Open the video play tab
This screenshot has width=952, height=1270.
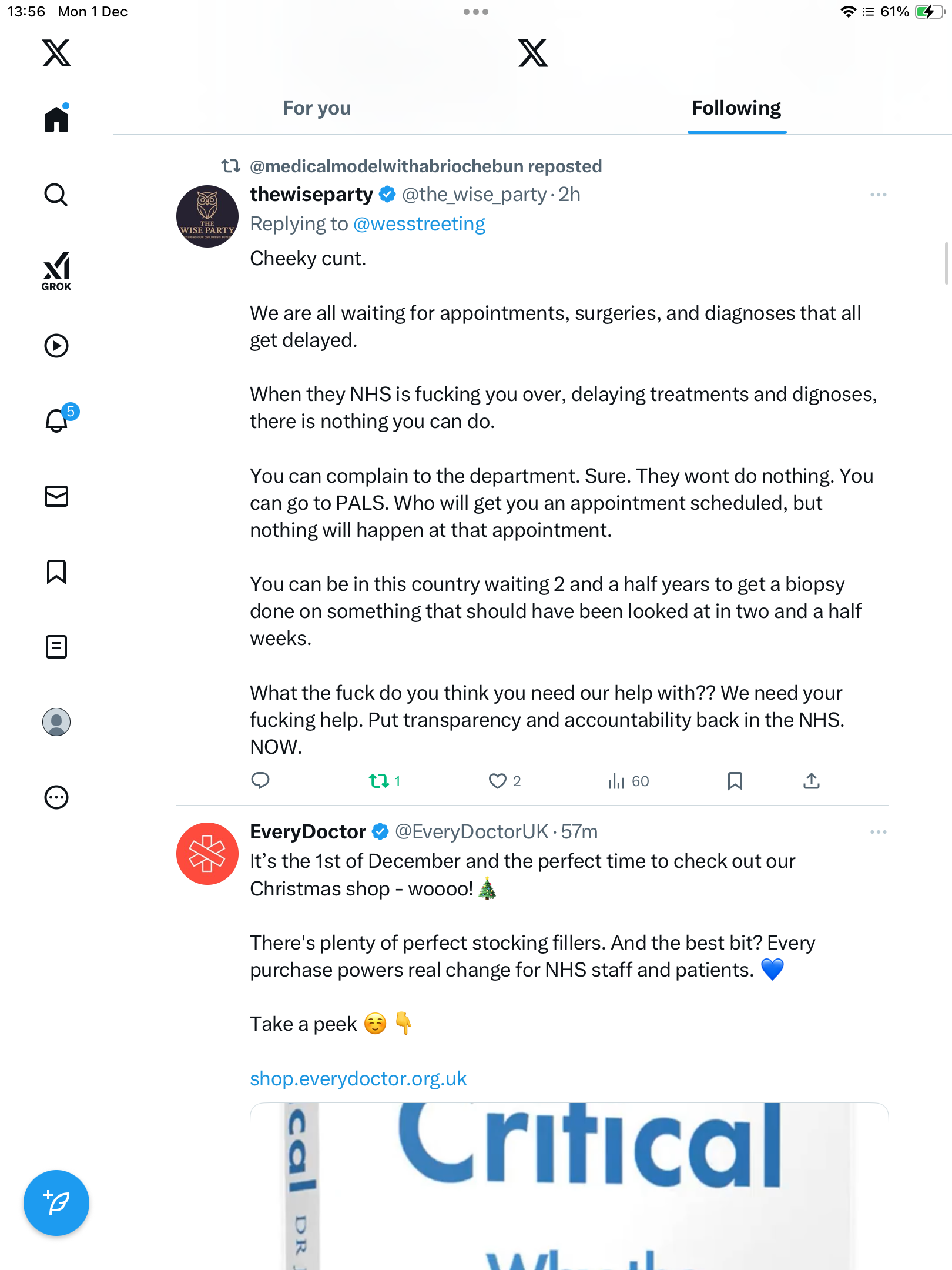click(x=56, y=346)
